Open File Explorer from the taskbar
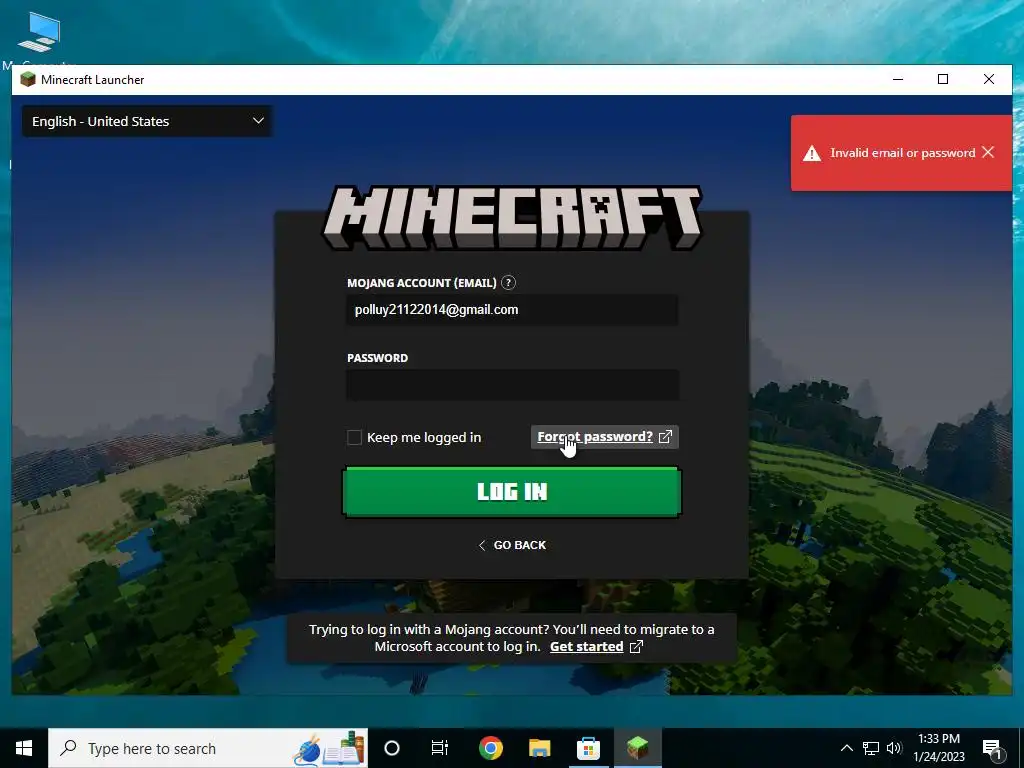Screen dimensions: 1024x768 tap(539, 748)
